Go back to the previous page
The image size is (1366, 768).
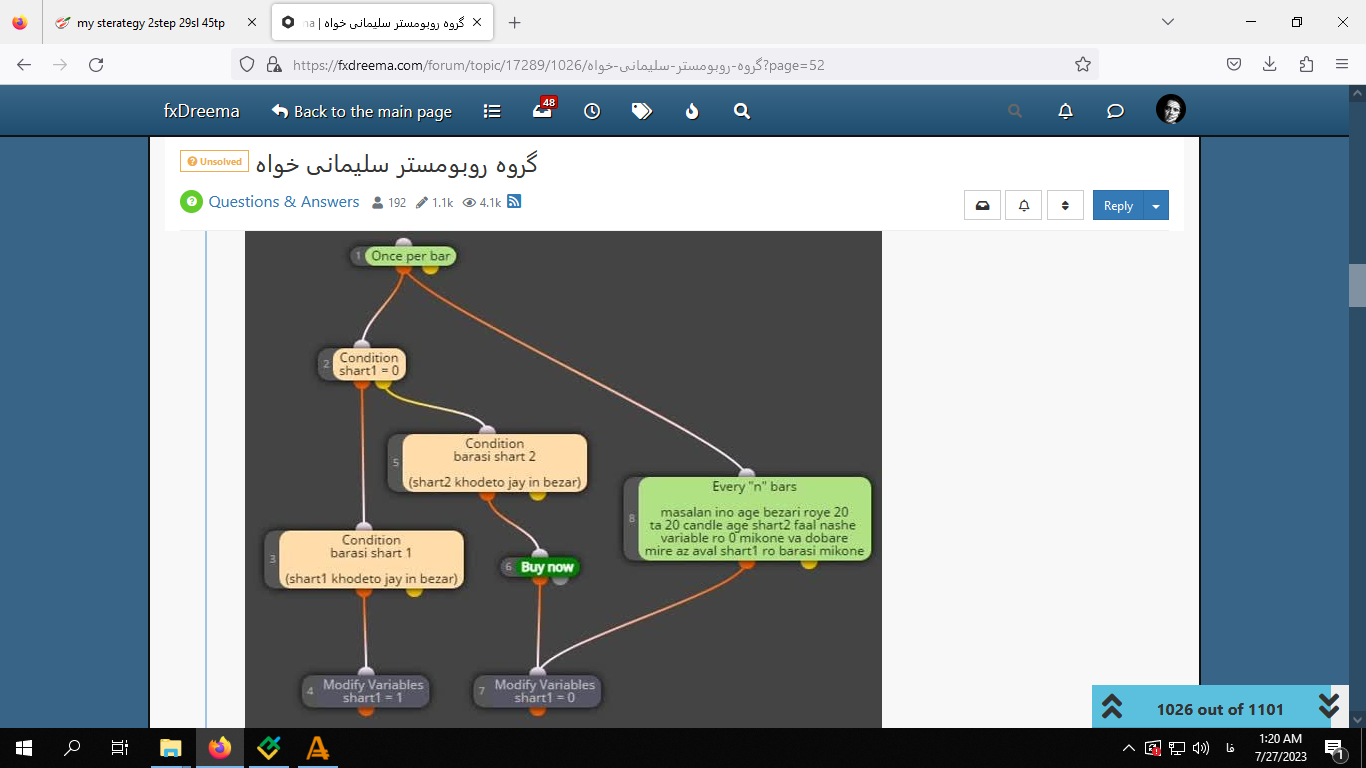[x=24, y=64]
